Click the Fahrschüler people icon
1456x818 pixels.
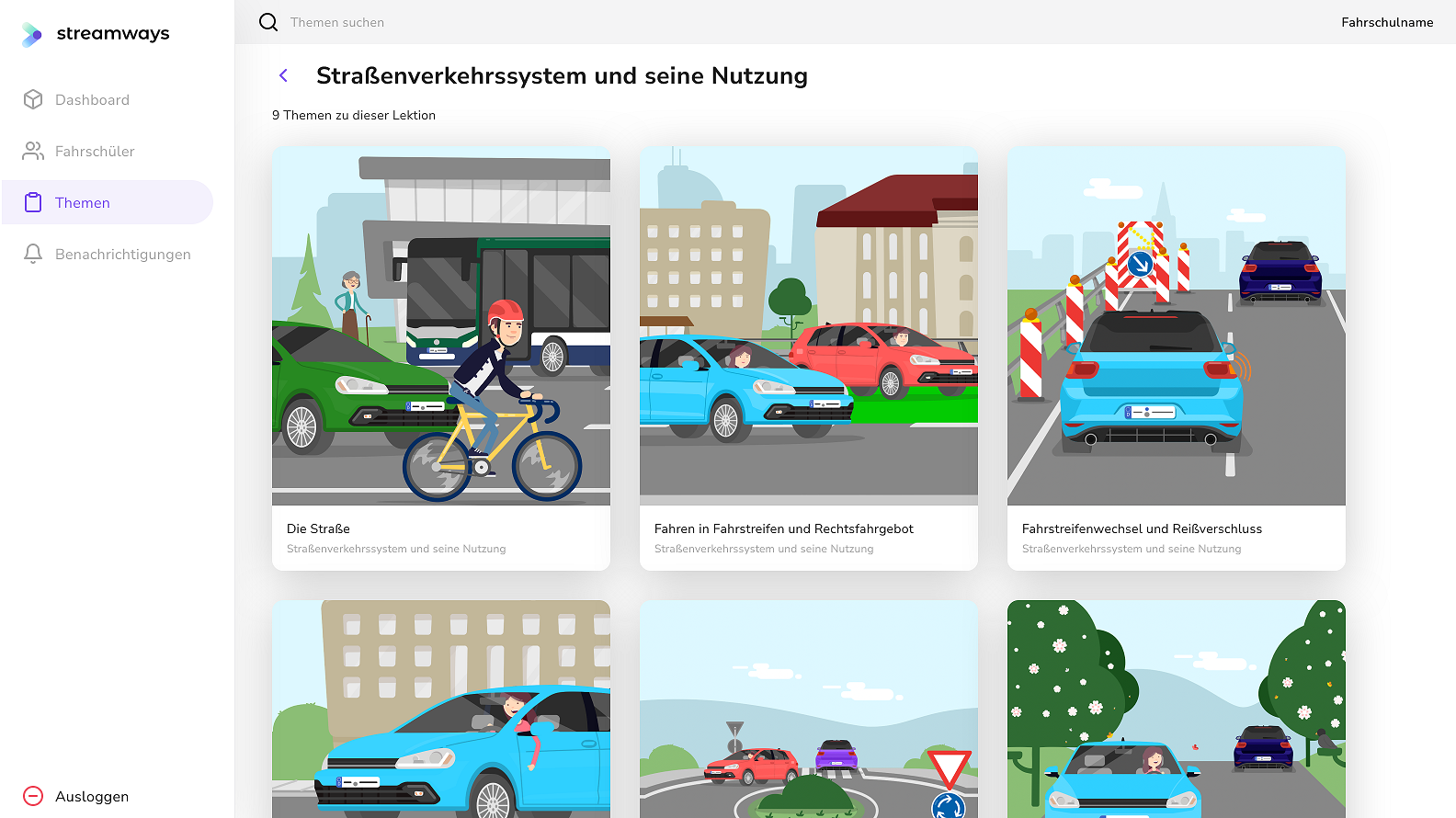pyautogui.click(x=33, y=151)
